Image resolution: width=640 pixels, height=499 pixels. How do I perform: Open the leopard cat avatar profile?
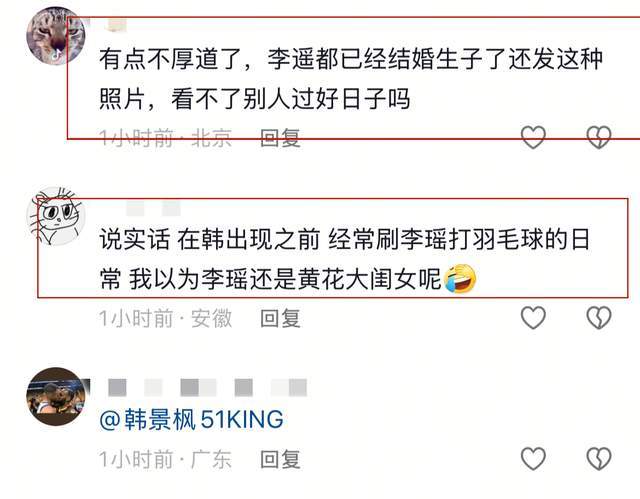[x=56, y=36]
